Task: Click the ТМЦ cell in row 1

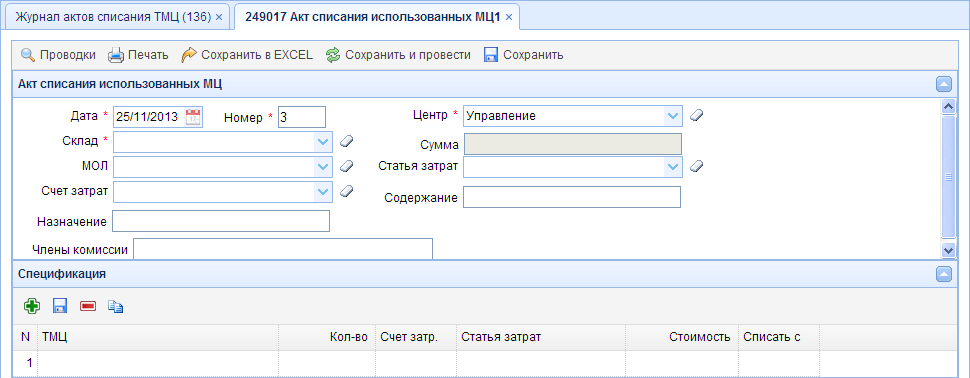Action: pos(158,363)
